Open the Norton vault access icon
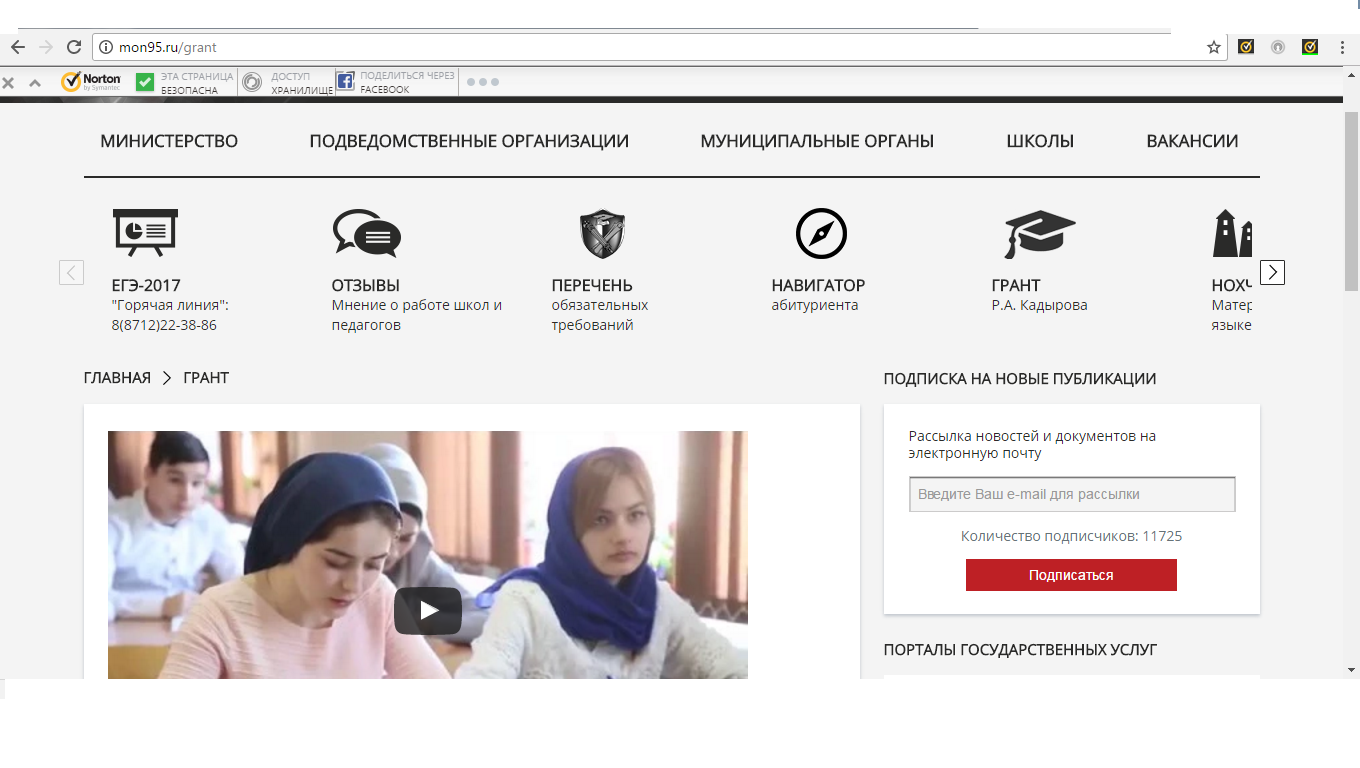The height and width of the screenshot is (768, 1360). point(253,82)
